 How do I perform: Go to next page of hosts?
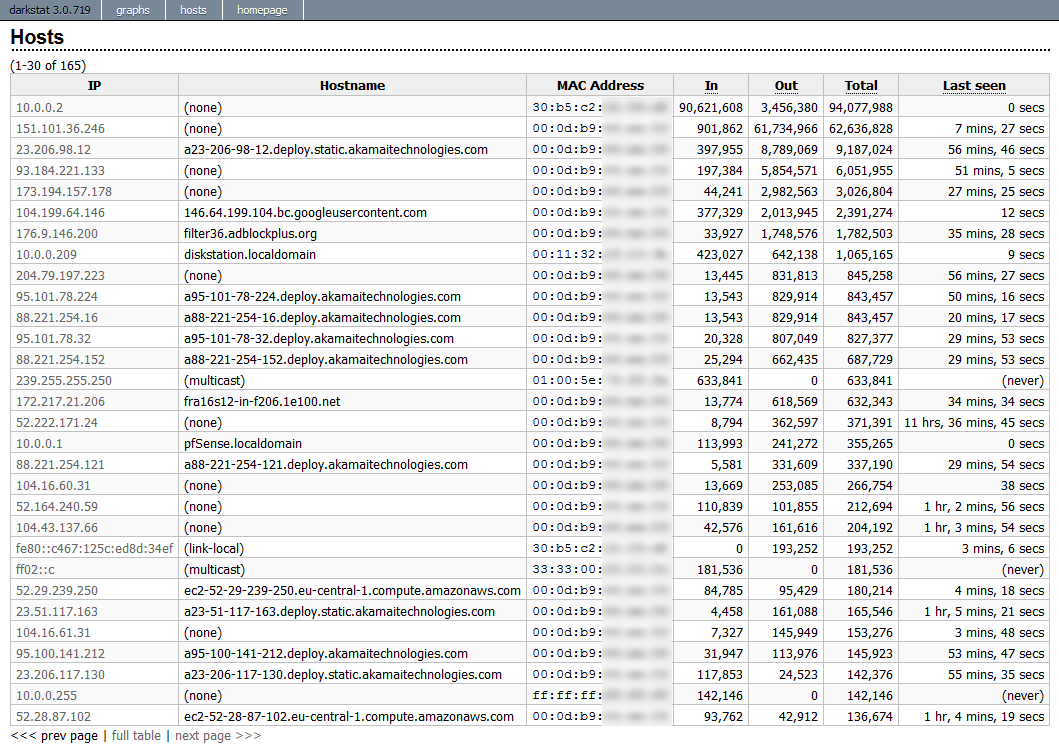[217, 736]
